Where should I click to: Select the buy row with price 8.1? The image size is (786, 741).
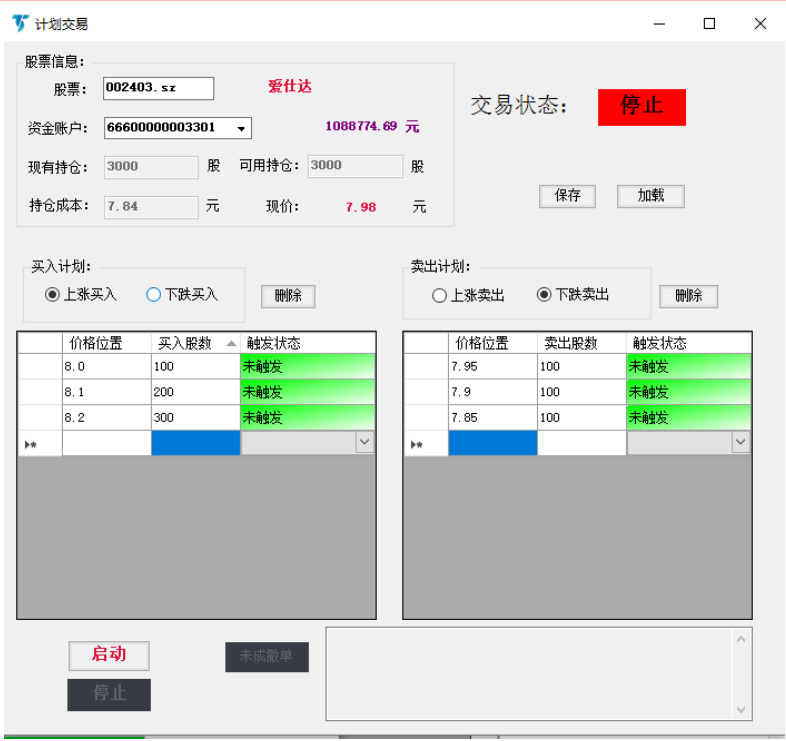pyautogui.click(x=106, y=392)
